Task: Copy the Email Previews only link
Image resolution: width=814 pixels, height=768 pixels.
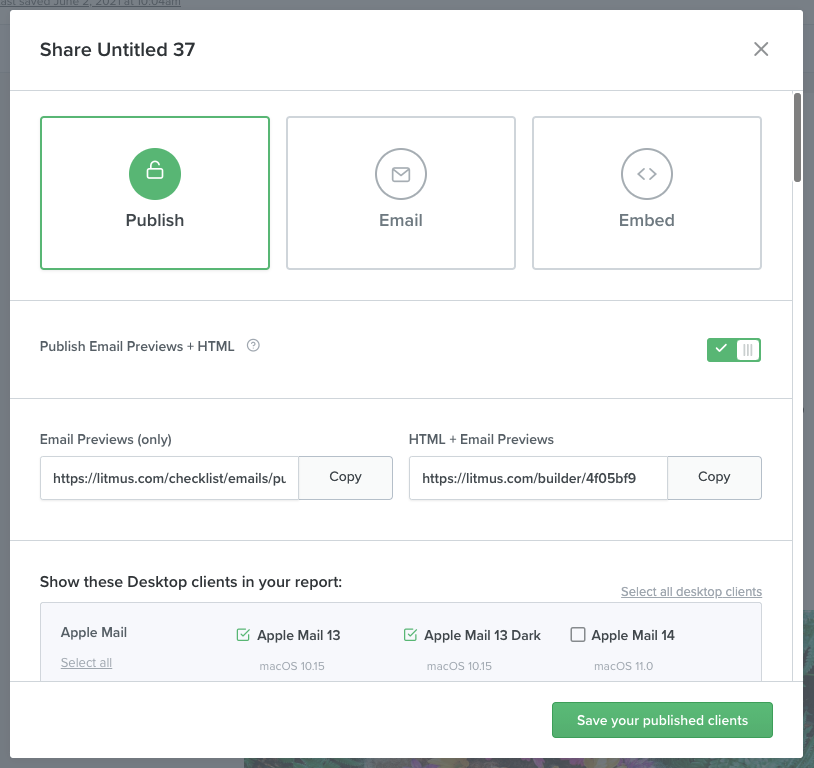Action: click(x=345, y=477)
